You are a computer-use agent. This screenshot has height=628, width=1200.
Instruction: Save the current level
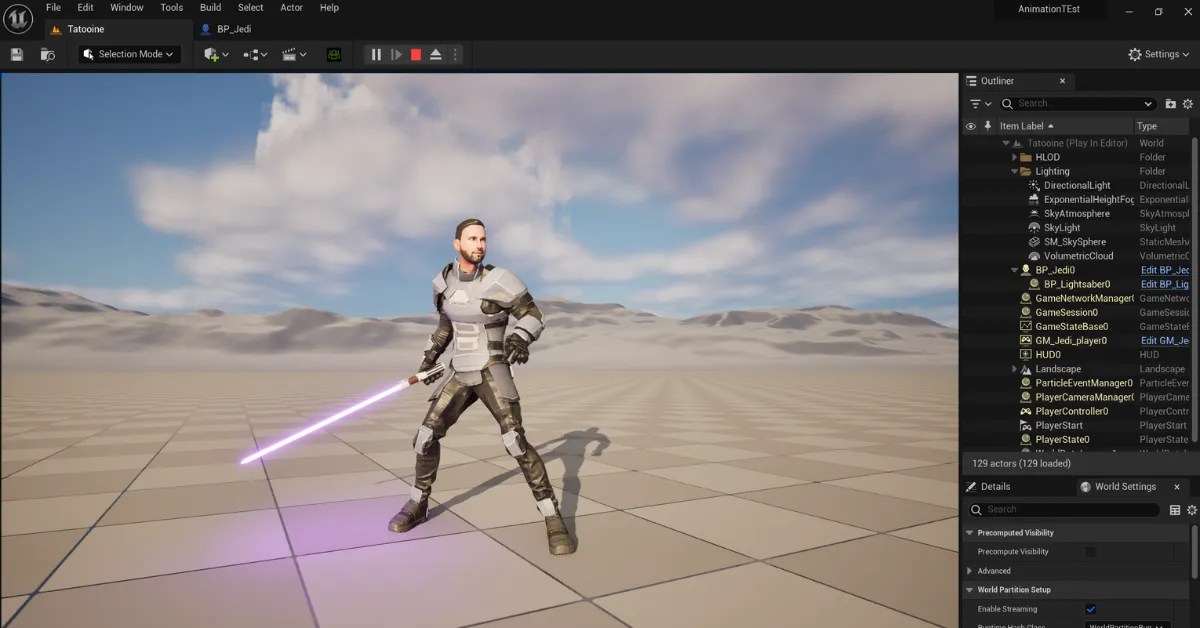pyautogui.click(x=14, y=54)
